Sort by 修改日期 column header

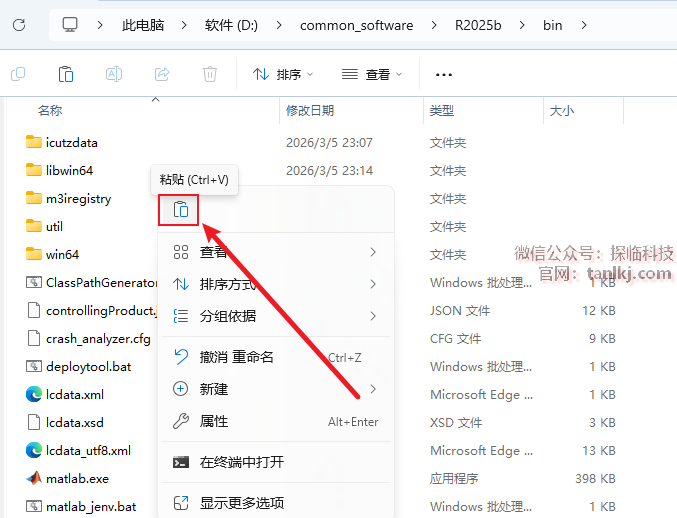(310, 111)
